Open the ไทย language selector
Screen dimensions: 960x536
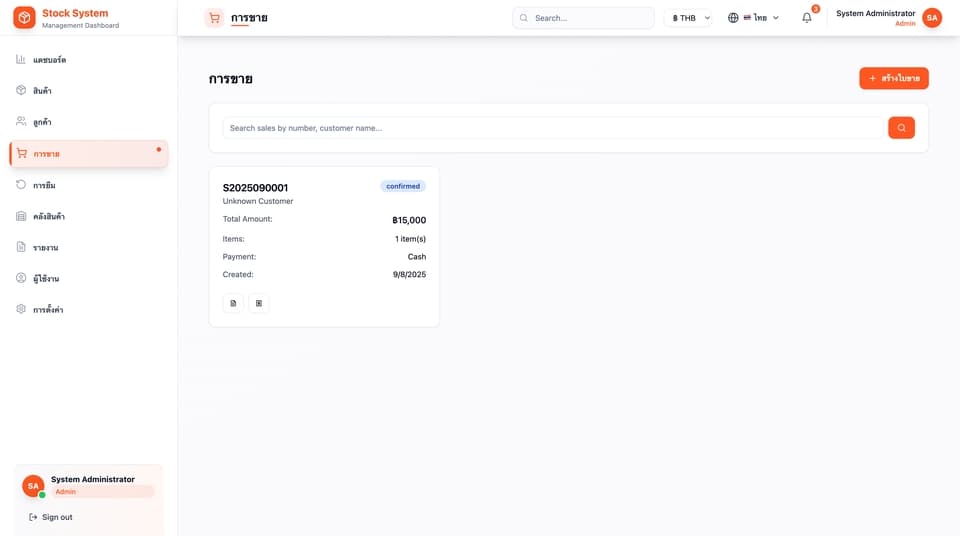(753, 18)
